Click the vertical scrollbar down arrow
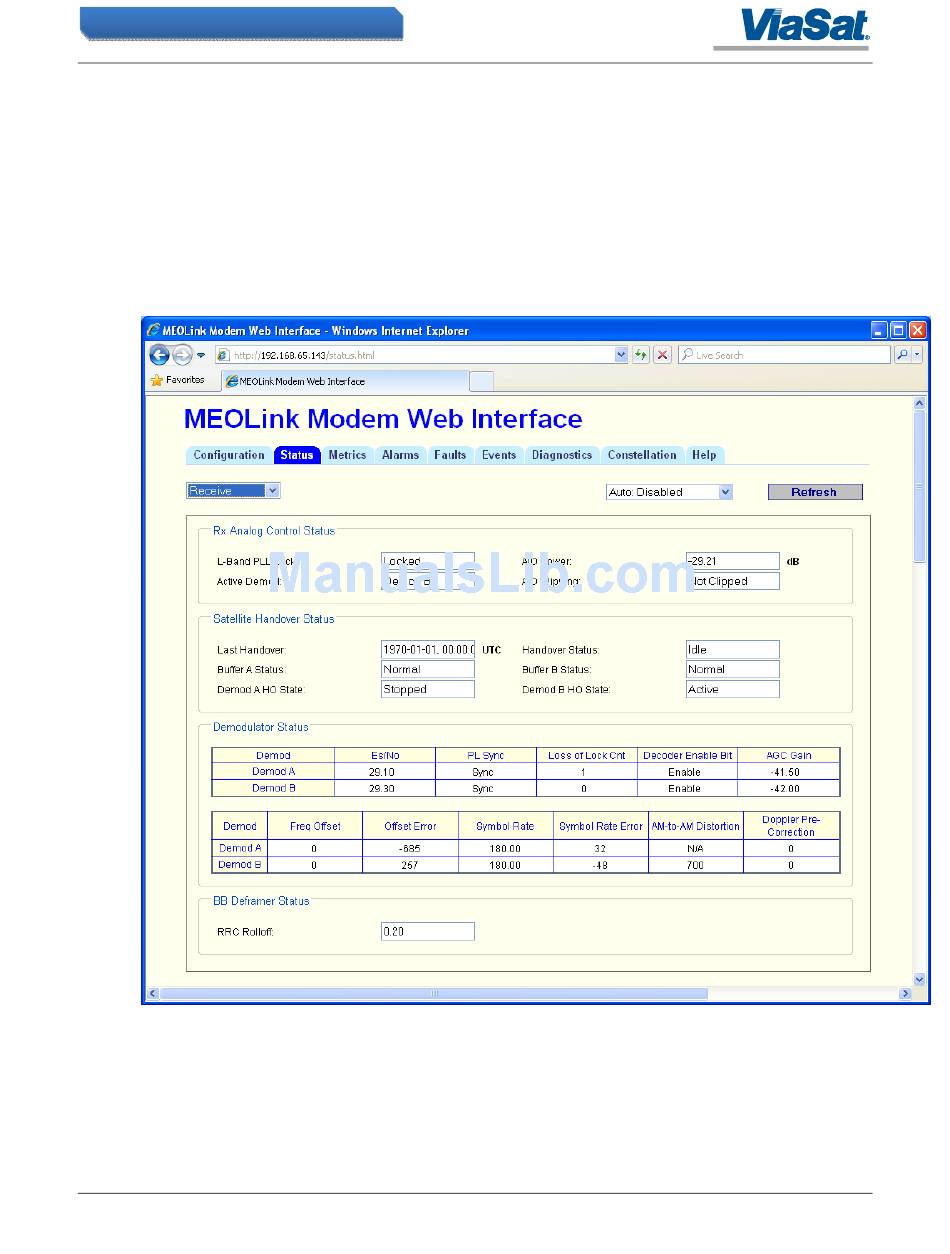The height and width of the screenshot is (1254, 950). click(x=919, y=980)
